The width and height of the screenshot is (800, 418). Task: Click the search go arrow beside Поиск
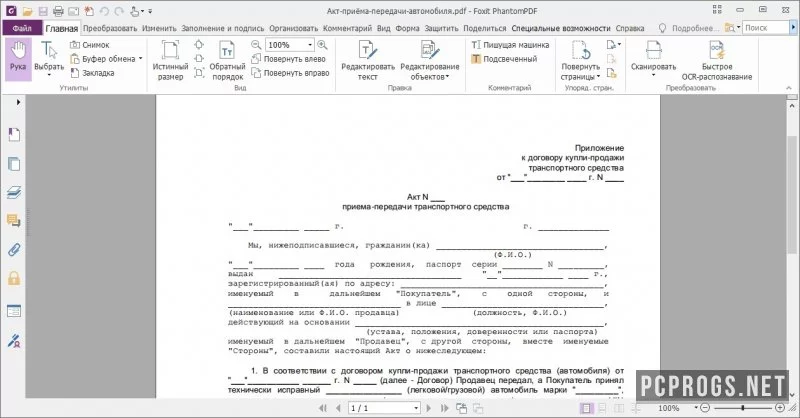(x=794, y=28)
